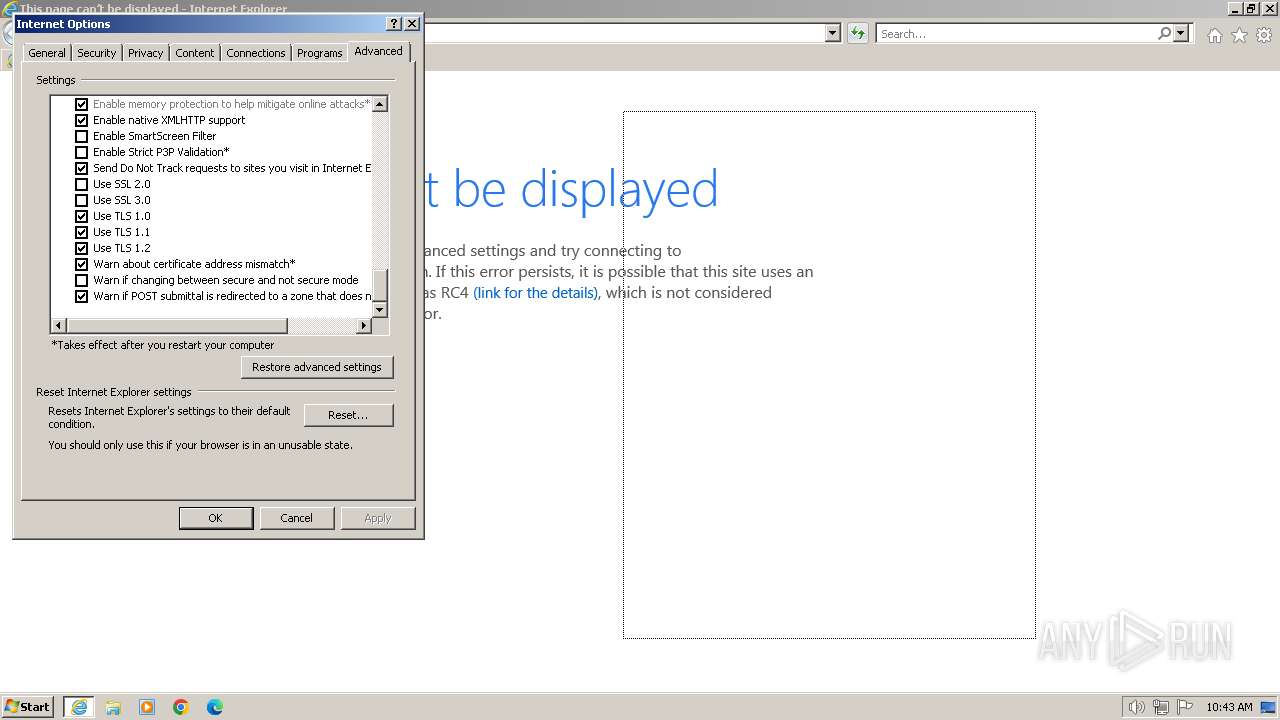Click the search magnifier icon
The image size is (1280, 720).
click(x=1164, y=33)
